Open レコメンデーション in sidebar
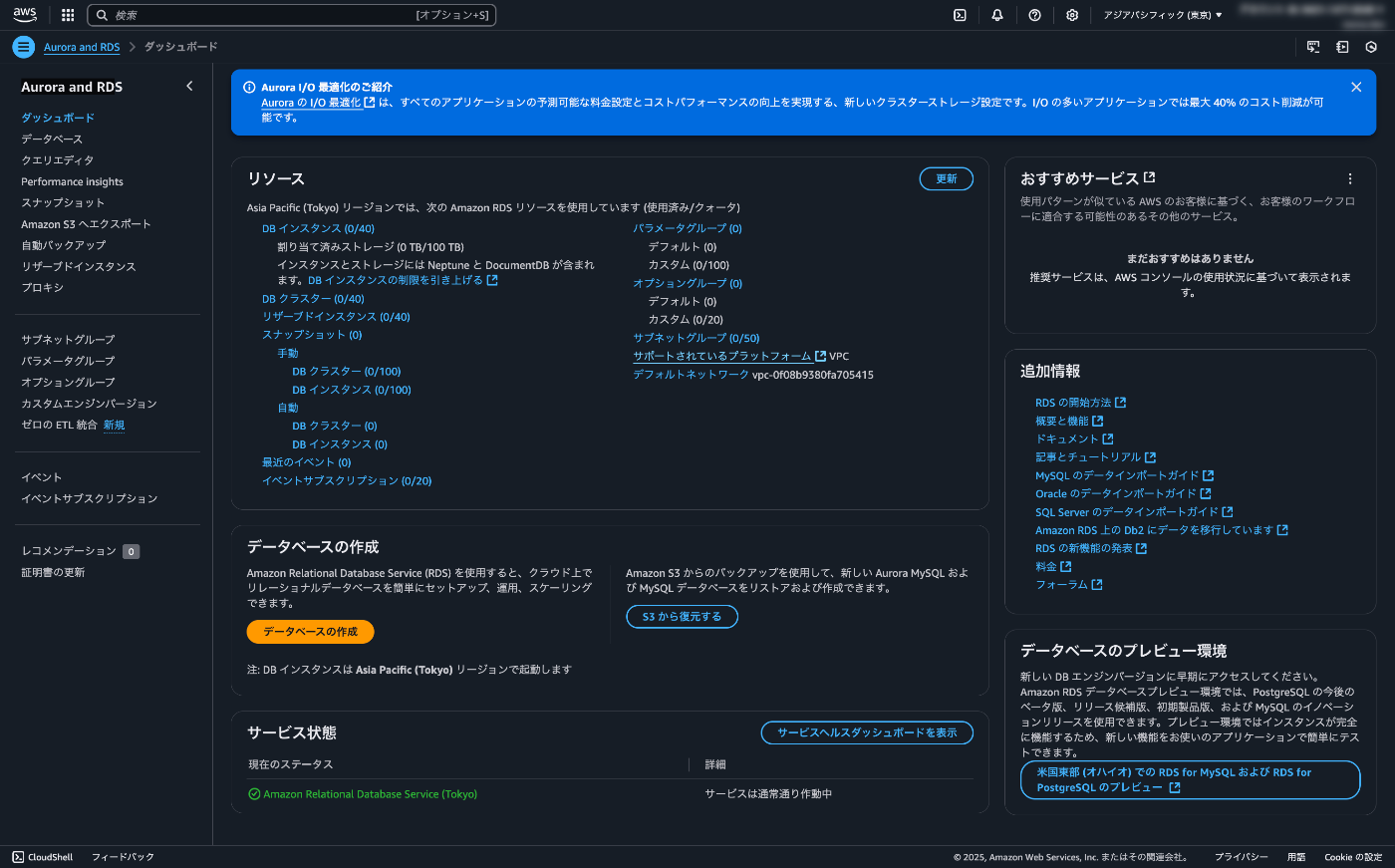This screenshot has height=868, width=1395. click(x=69, y=551)
